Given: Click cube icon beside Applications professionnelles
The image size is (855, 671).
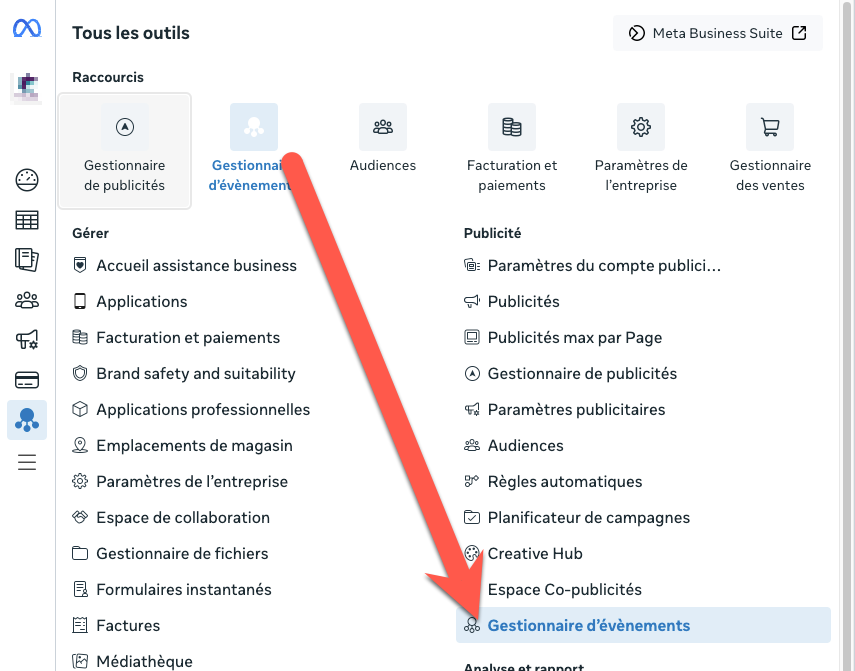Looking at the screenshot, I should (80, 409).
